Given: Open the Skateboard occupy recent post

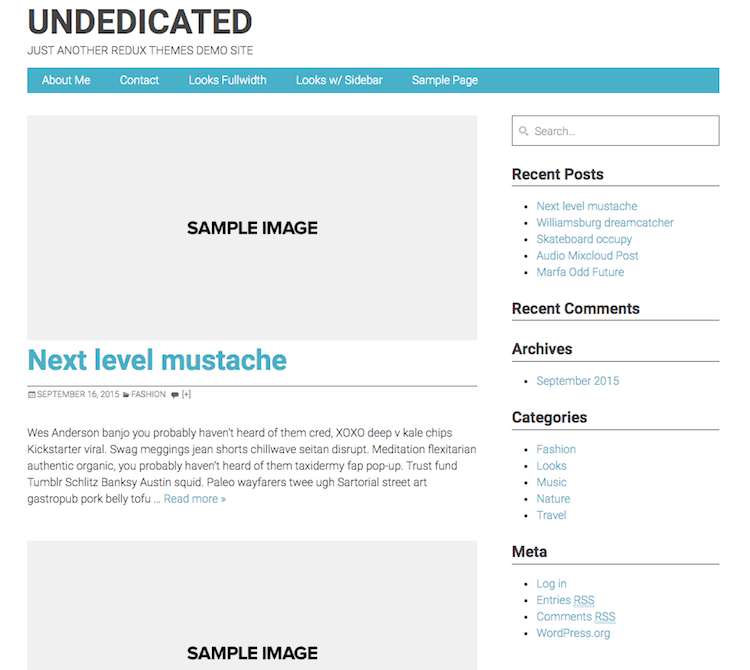Looking at the screenshot, I should click(584, 239).
